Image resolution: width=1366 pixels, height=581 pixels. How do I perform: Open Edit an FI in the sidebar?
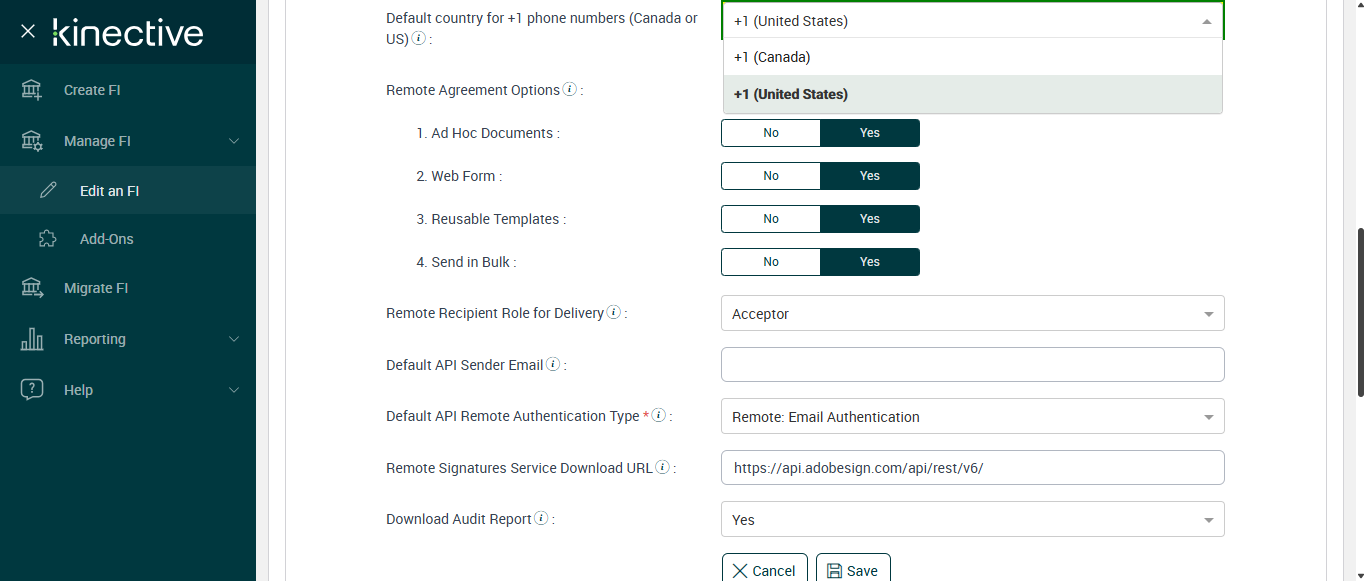pos(109,191)
